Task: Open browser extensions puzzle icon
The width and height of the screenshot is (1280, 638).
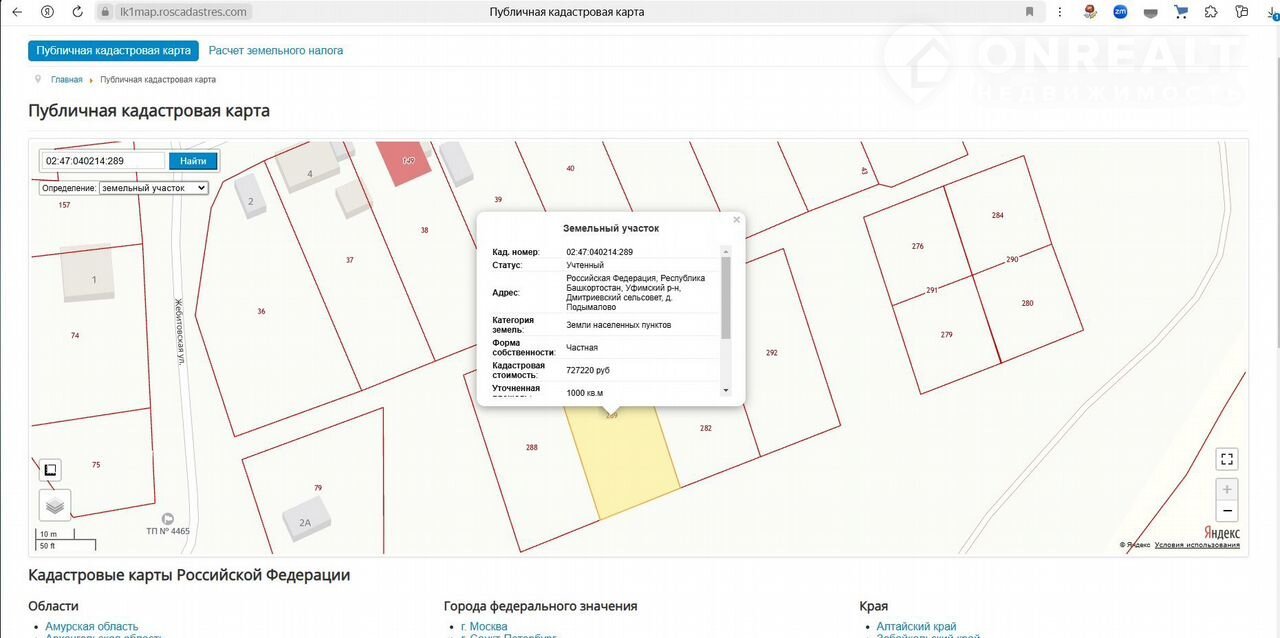Action: coord(1211,12)
